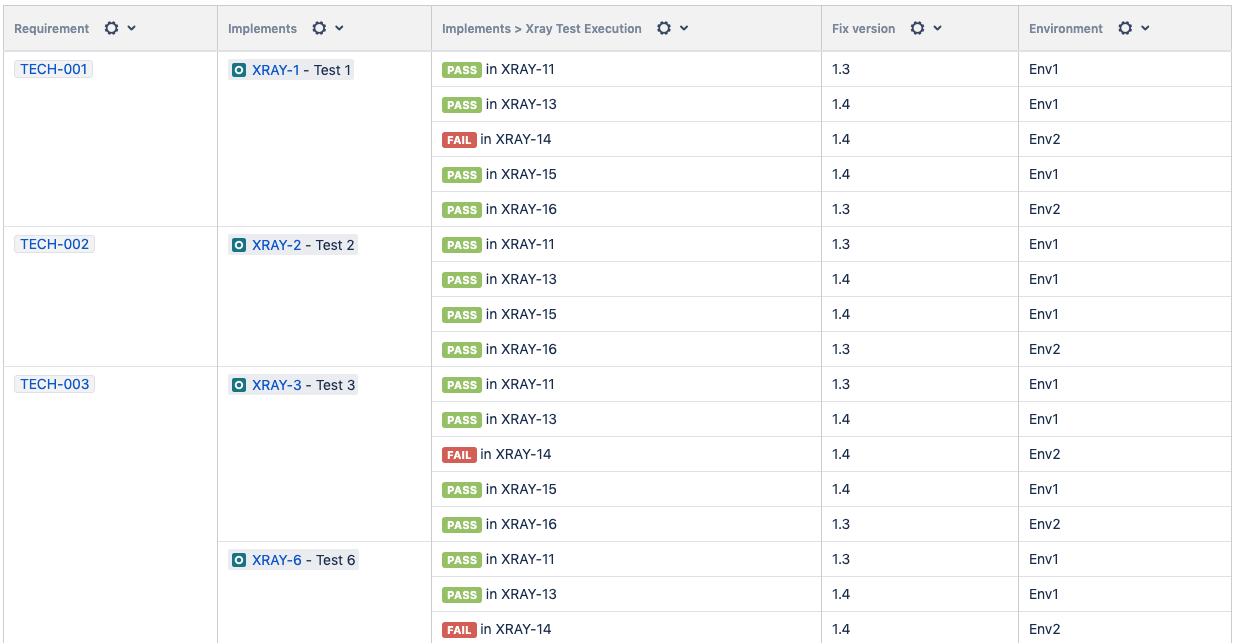Click FAIL badge for XRAY-14 under Test 1
Screen dimensions: 1236x643
tap(459, 140)
